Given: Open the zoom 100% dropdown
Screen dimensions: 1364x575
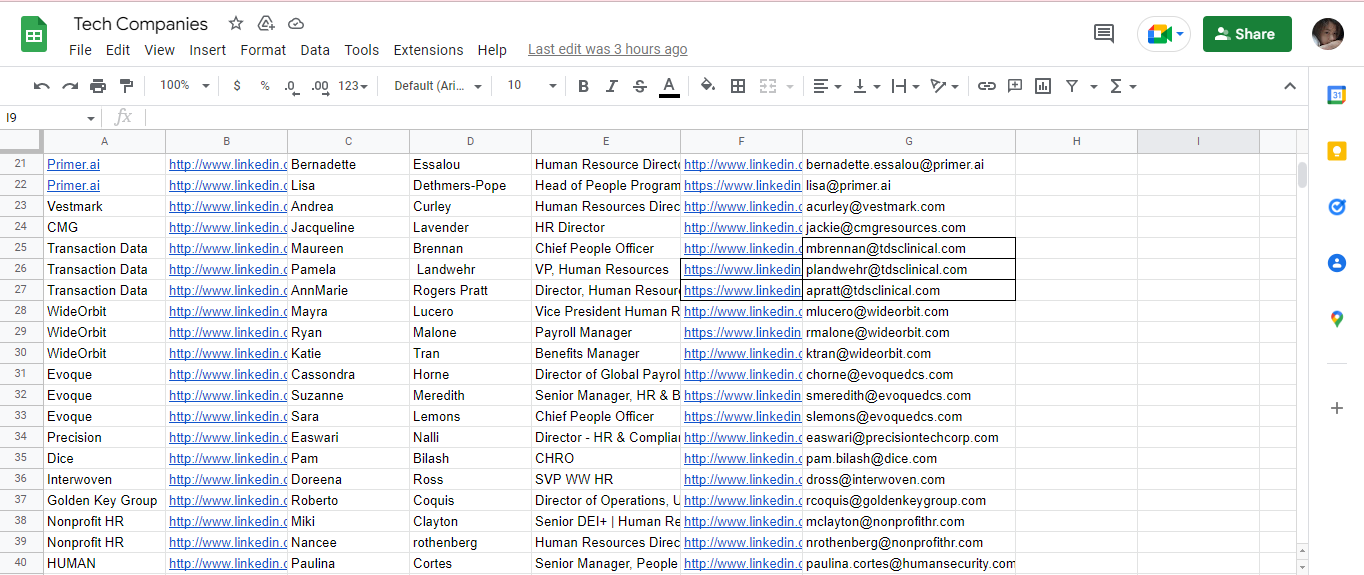Looking at the screenshot, I should [185, 86].
